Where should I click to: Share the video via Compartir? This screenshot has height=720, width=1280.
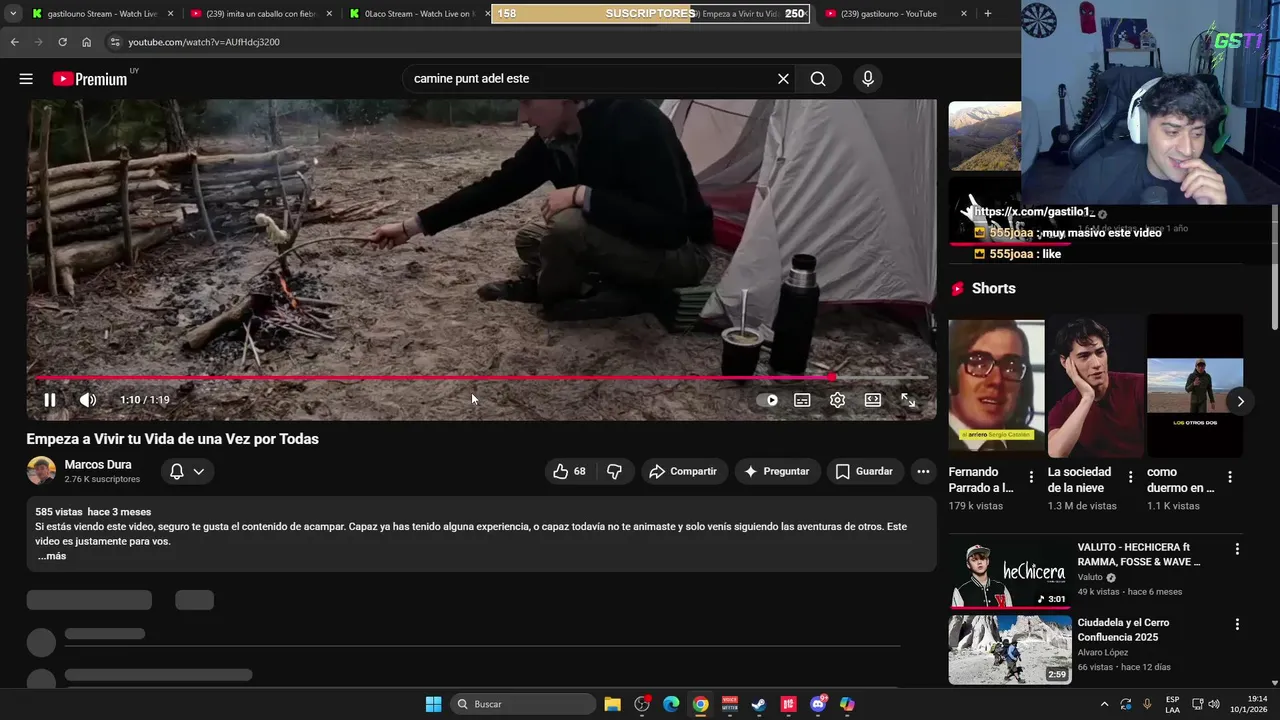(683, 471)
